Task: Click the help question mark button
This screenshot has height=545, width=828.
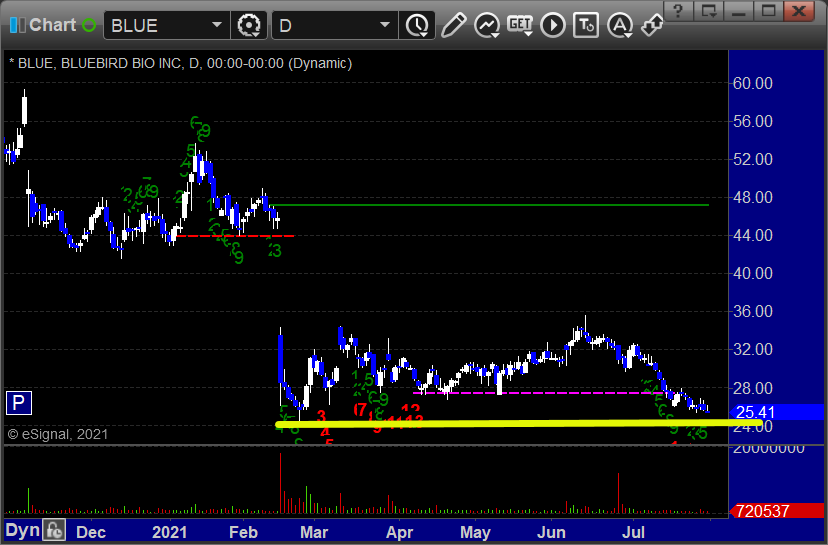Action: pos(679,11)
